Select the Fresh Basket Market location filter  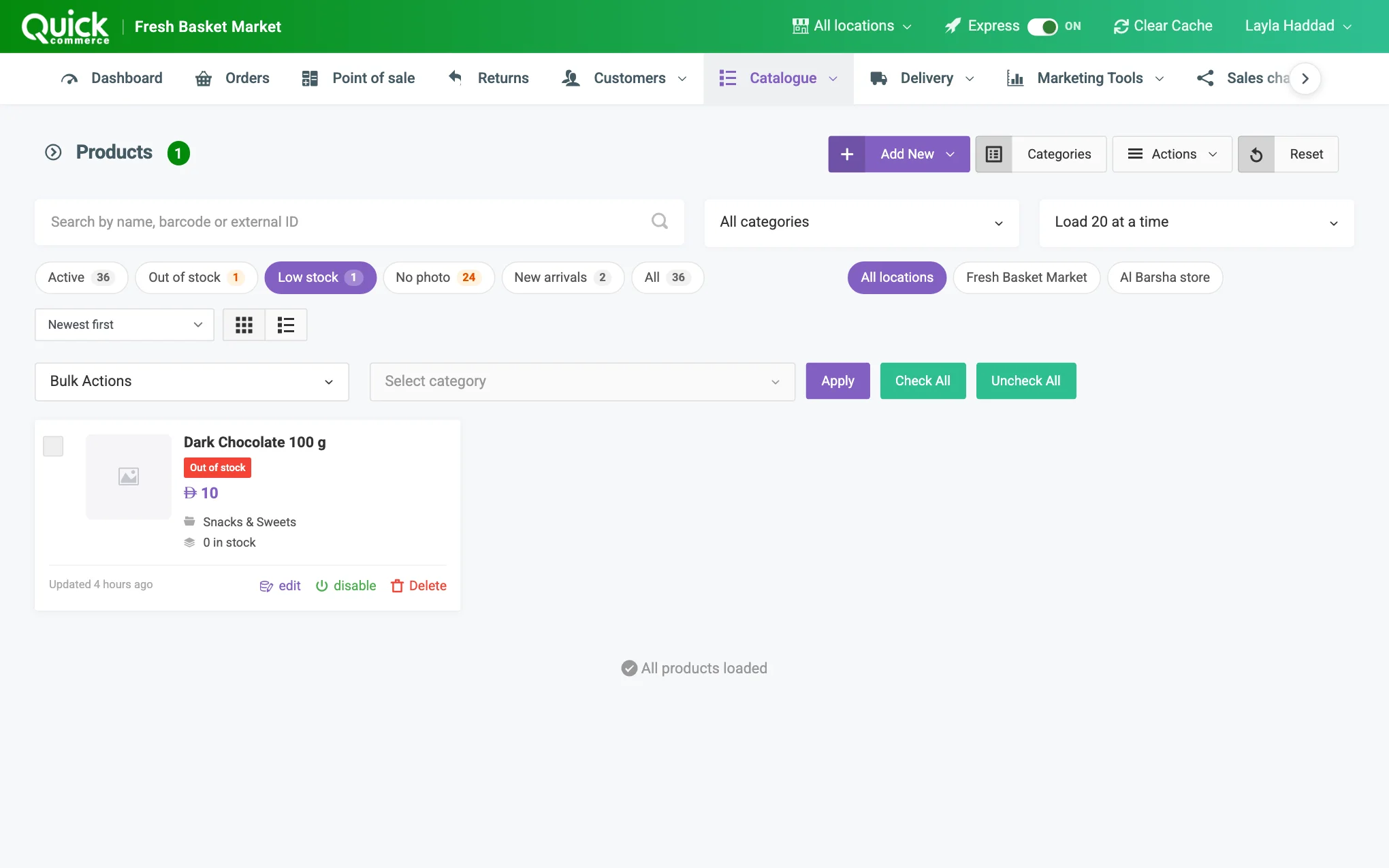(x=1026, y=278)
